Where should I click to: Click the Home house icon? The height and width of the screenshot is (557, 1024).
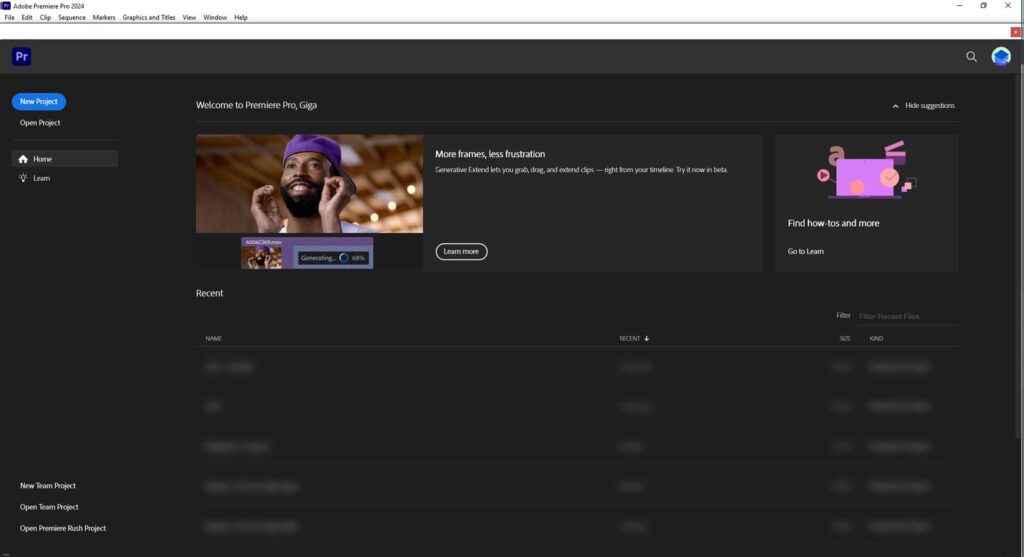(x=23, y=159)
